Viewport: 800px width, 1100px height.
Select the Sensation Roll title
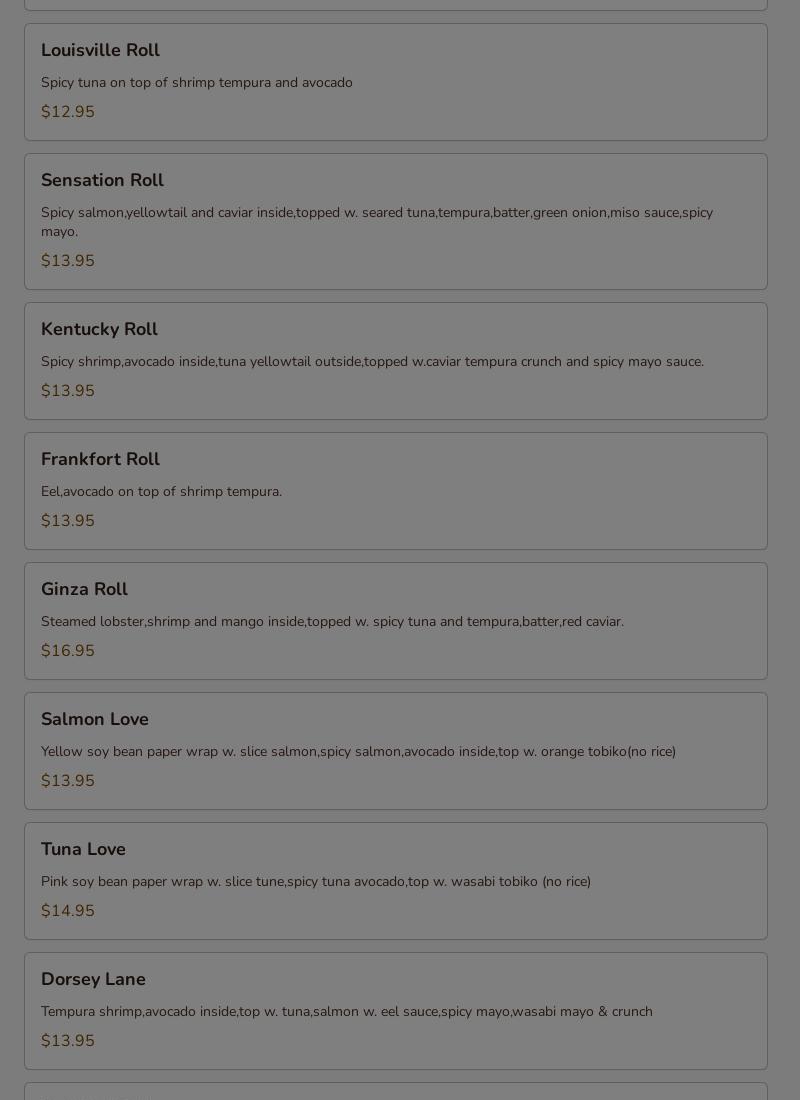coord(102,180)
